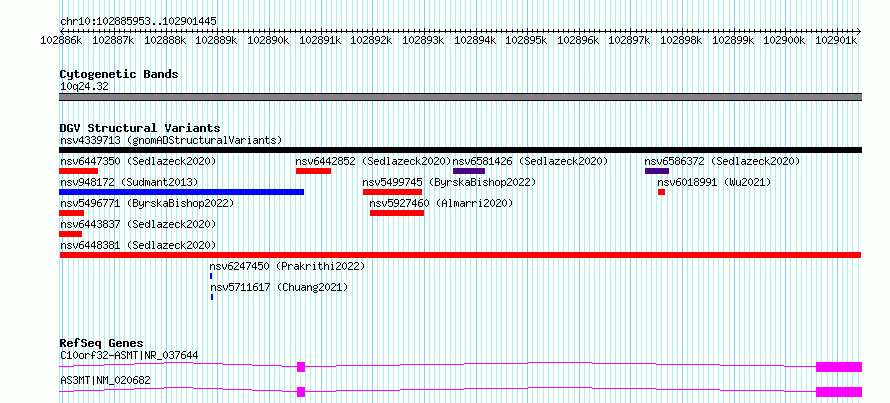Open the nsv6443837 Sedlazeck2020 label

click(x=138, y=225)
